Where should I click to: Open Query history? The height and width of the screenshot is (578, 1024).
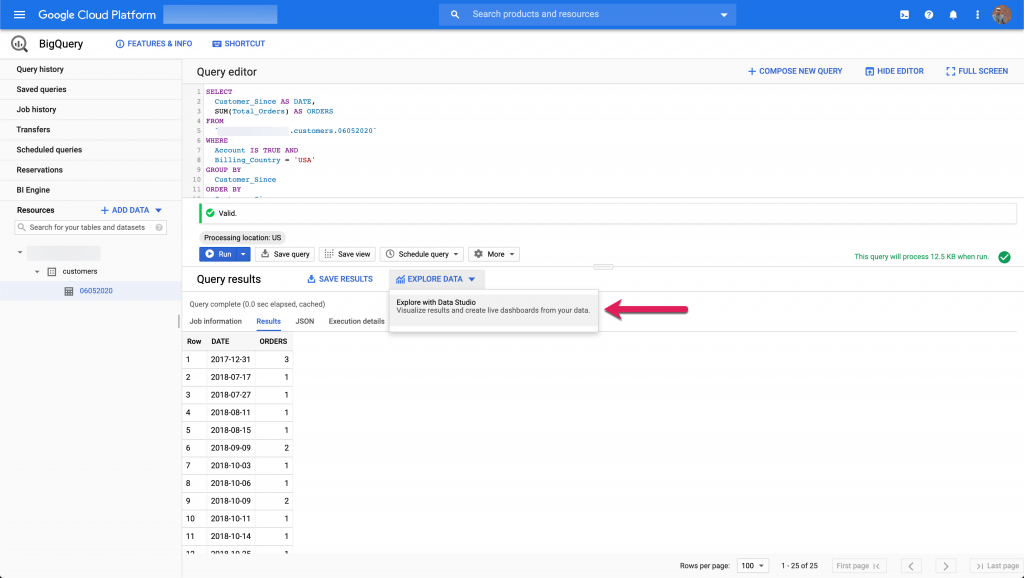pyautogui.click(x=40, y=69)
